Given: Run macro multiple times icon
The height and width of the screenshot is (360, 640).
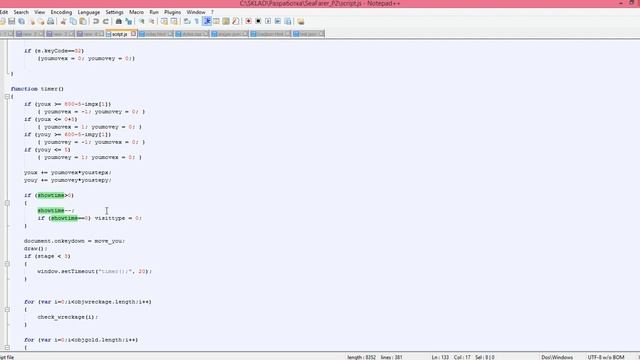Looking at the screenshot, I should tap(278, 21).
